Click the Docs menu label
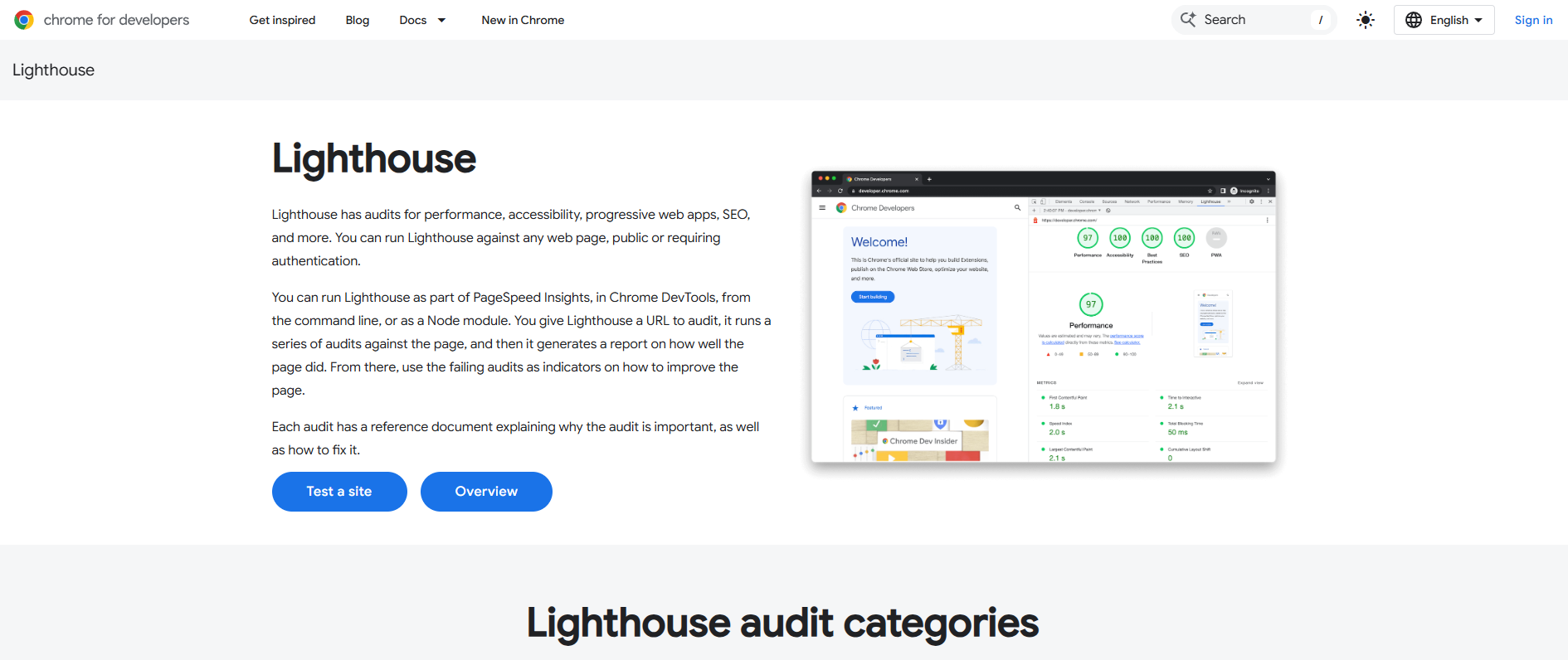Viewport: 1568px width, 660px height. click(x=413, y=20)
